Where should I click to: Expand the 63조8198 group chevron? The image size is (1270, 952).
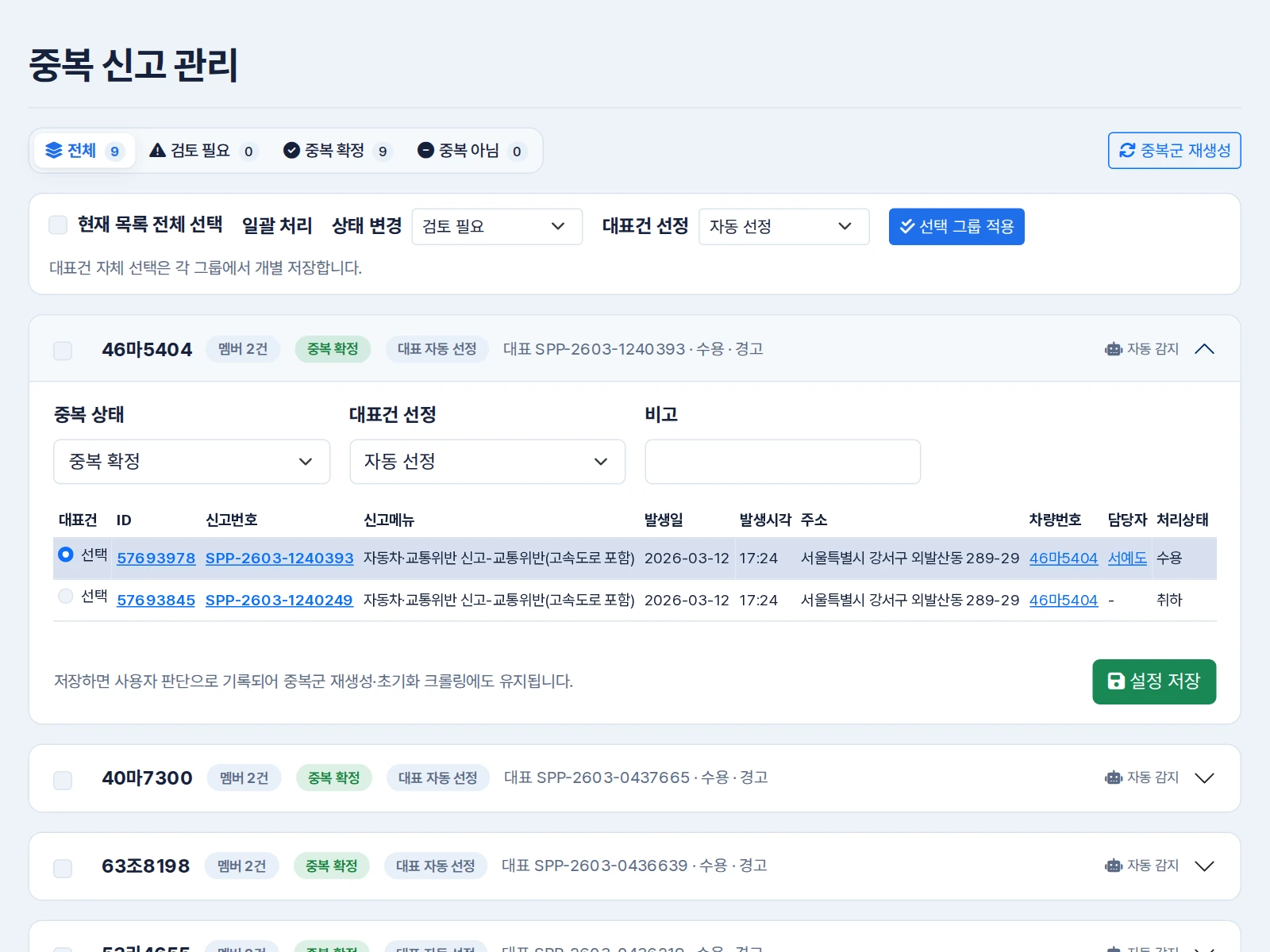(1204, 866)
